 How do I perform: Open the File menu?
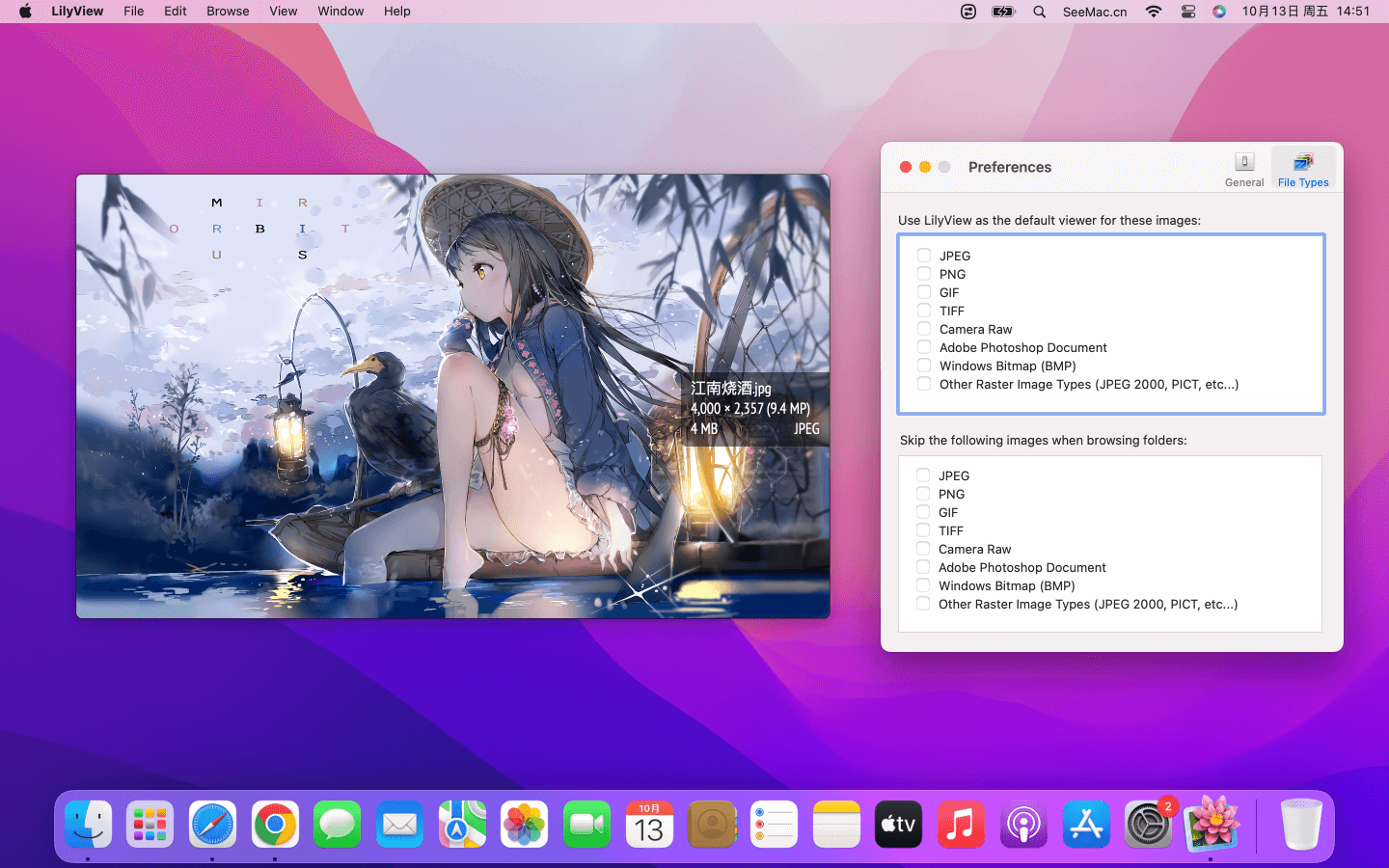(134, 12)
